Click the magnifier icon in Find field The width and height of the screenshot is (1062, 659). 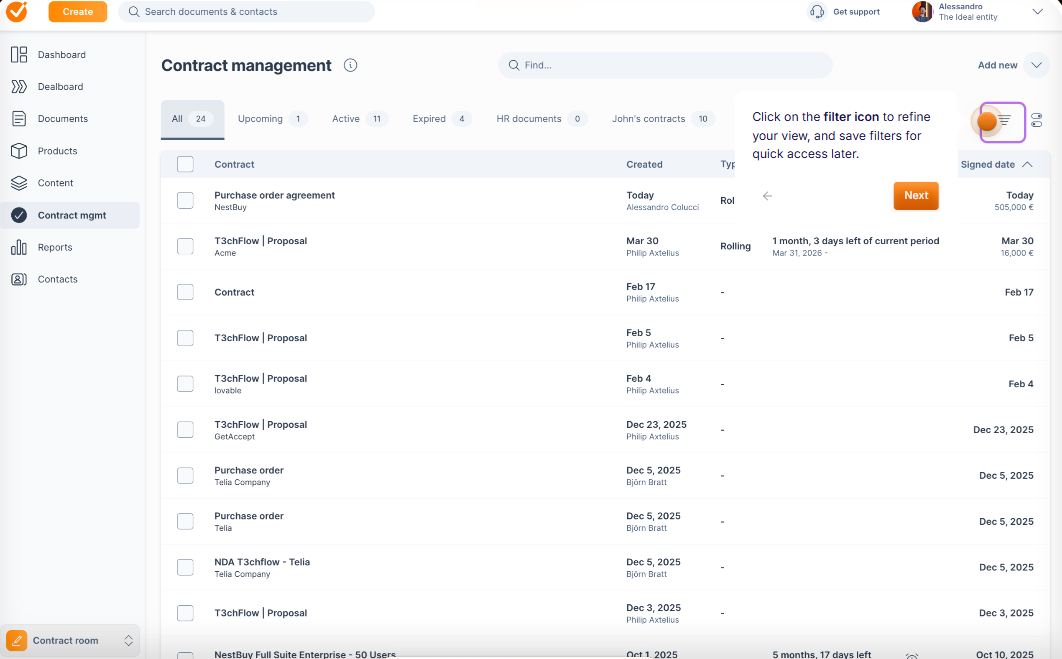514,65
